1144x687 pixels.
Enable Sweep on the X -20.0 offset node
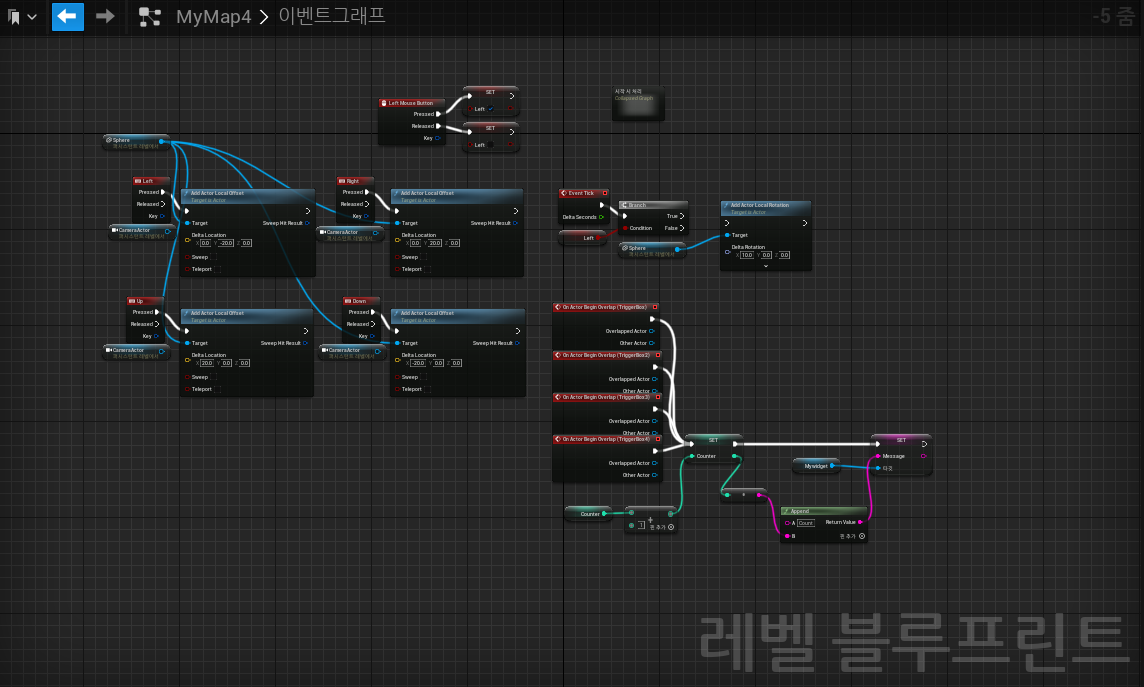[x=424, y=377]
